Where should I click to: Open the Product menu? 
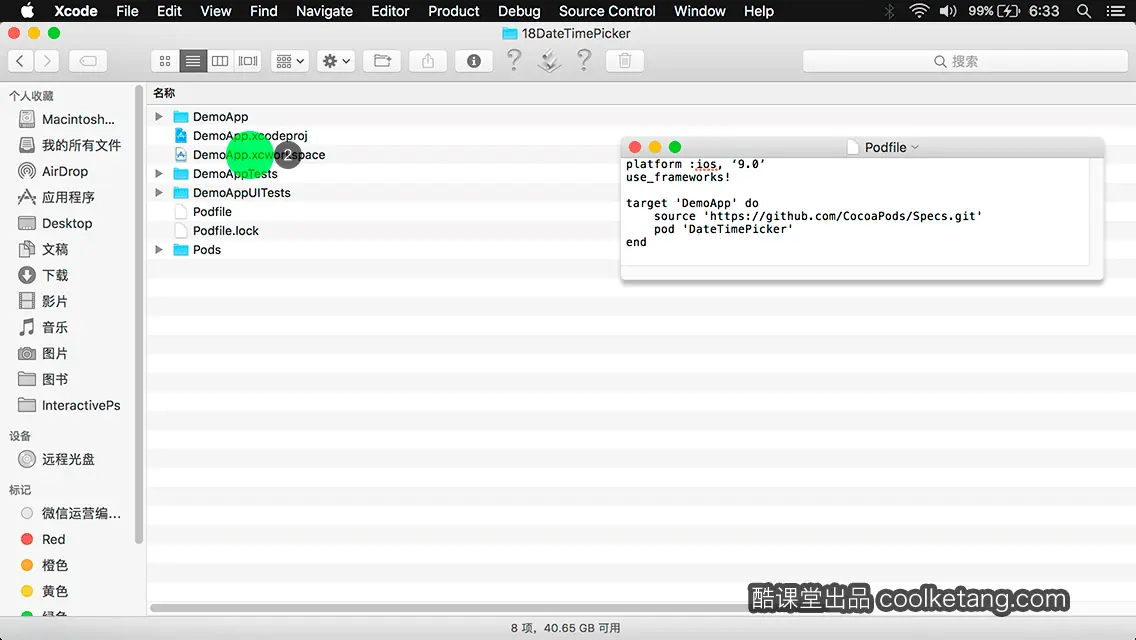pos(454,11)
